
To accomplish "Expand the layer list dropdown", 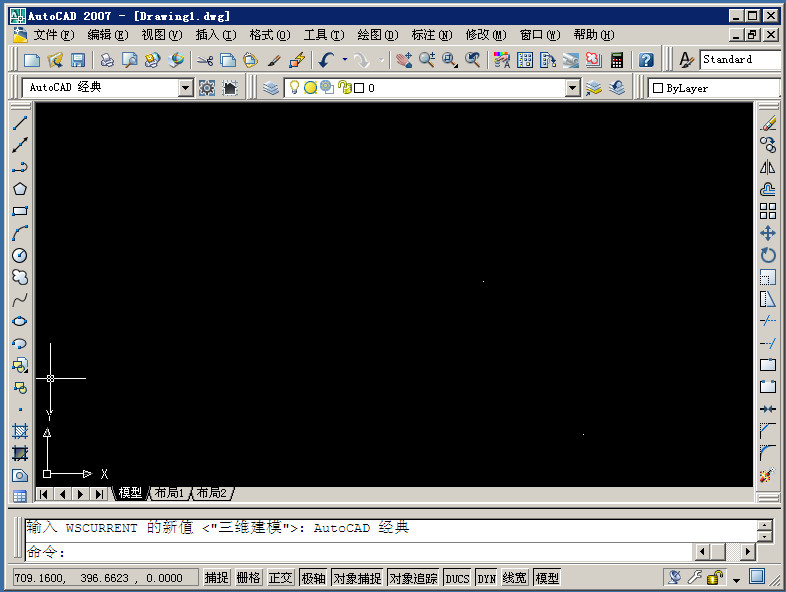I will point(572,88).
